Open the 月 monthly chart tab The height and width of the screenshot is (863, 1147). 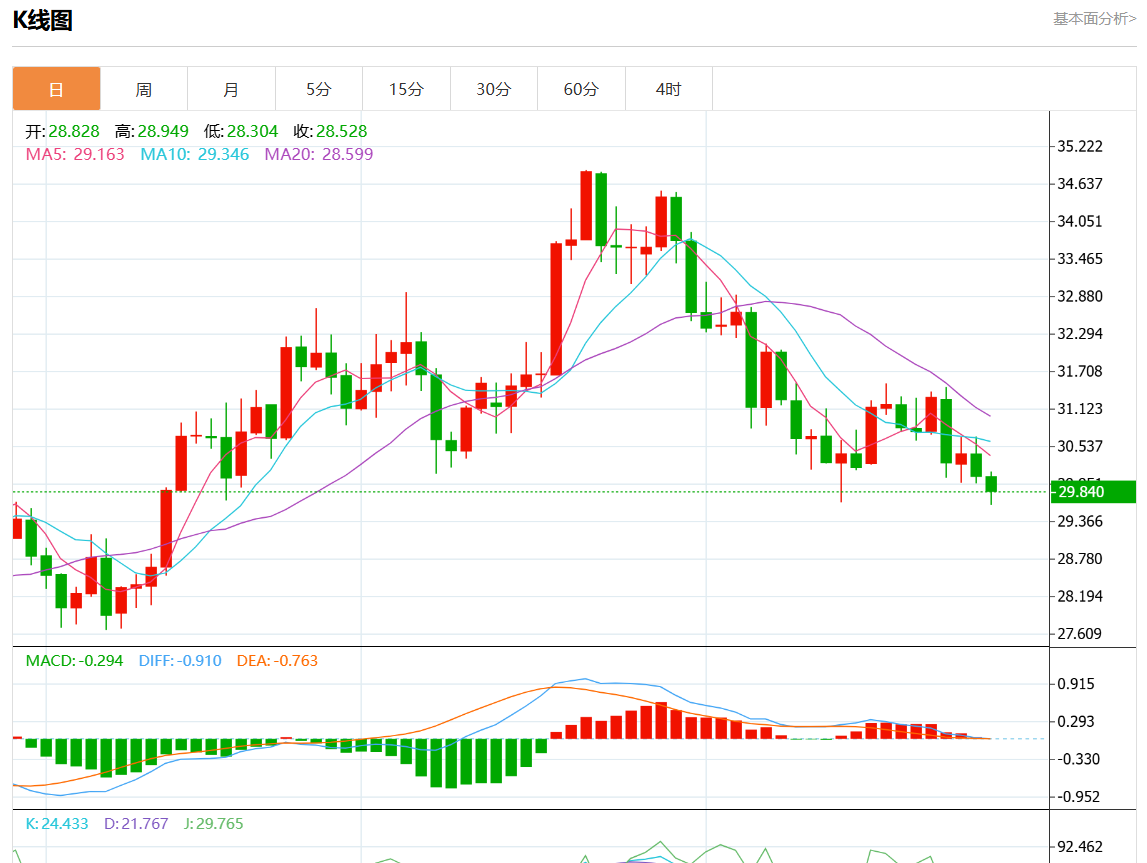[231, 89]
